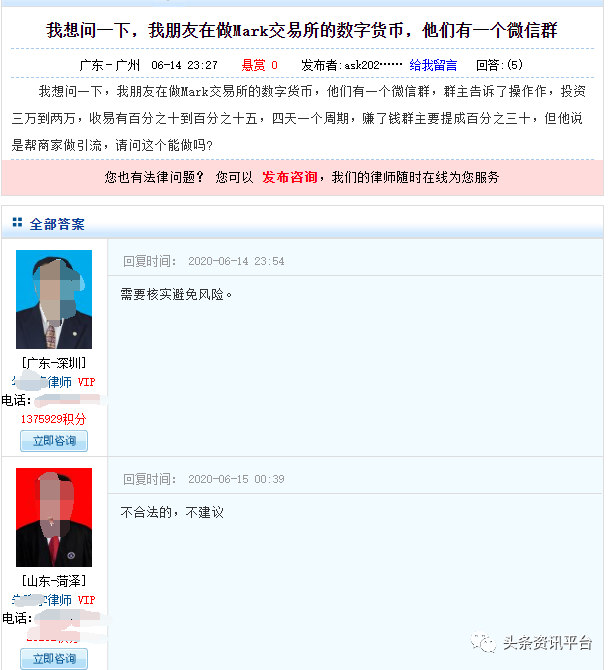Screen dimensions: 612x670
Task: Click 立即咨询 button under Shenzhen lawyer
Action: pos(54,441)
